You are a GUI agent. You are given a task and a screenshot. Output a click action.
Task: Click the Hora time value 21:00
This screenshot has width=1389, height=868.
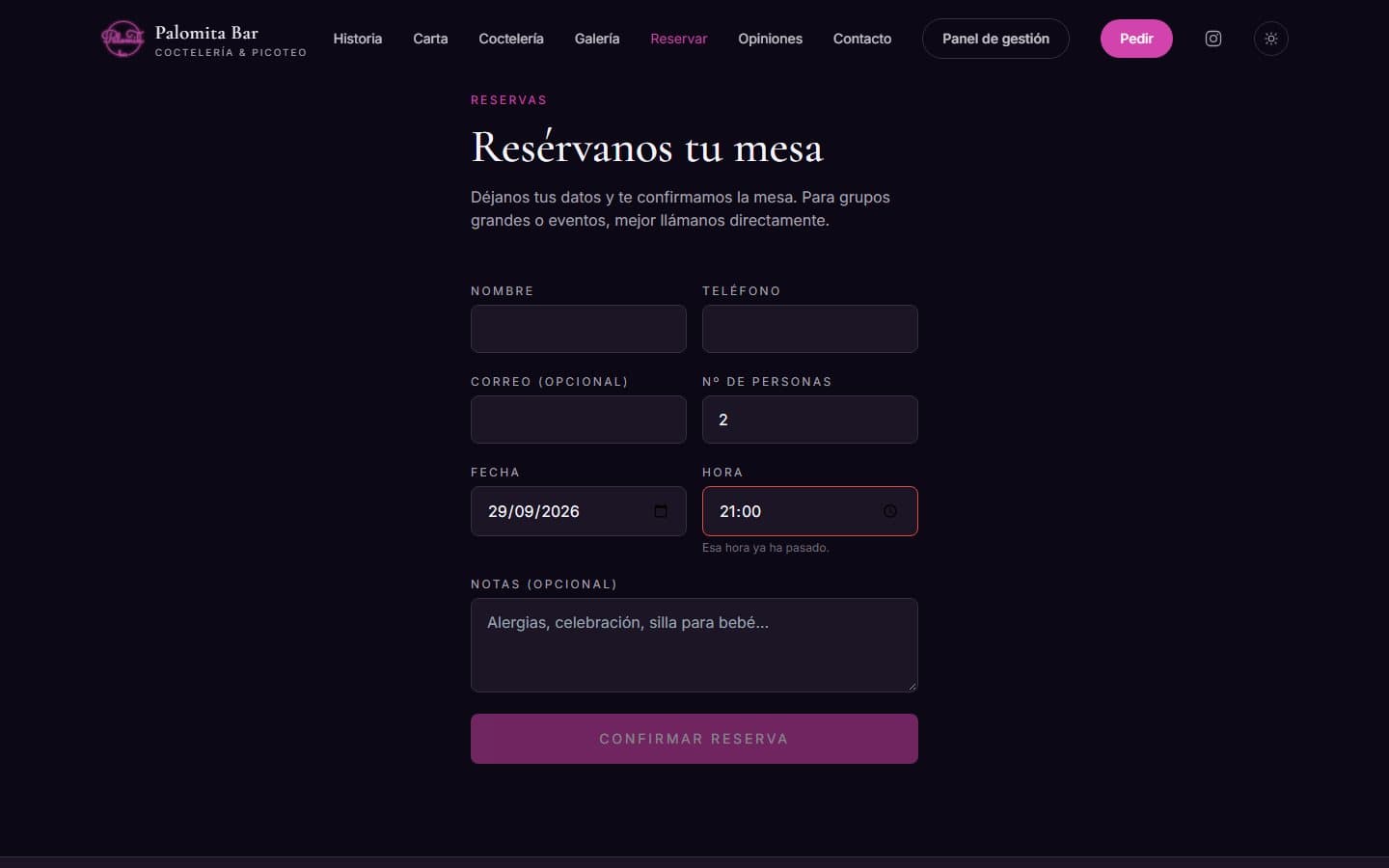(740, 511)
